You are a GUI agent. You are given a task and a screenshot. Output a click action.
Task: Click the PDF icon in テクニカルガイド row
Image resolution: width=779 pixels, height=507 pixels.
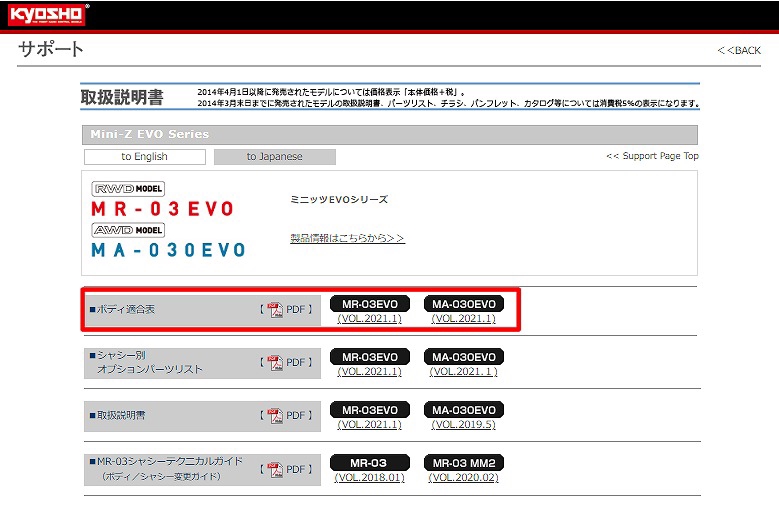275,469
